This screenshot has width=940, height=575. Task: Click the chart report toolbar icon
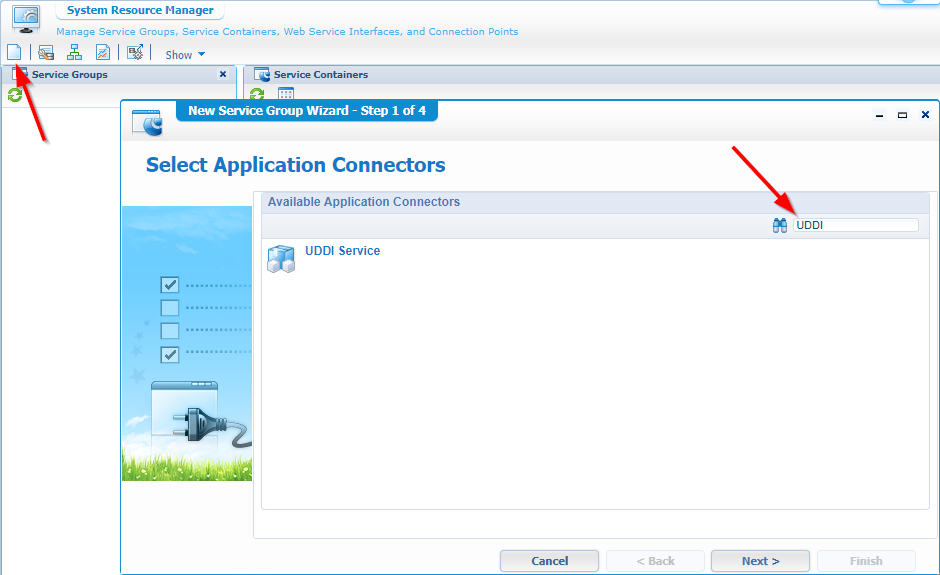point(103,52)
